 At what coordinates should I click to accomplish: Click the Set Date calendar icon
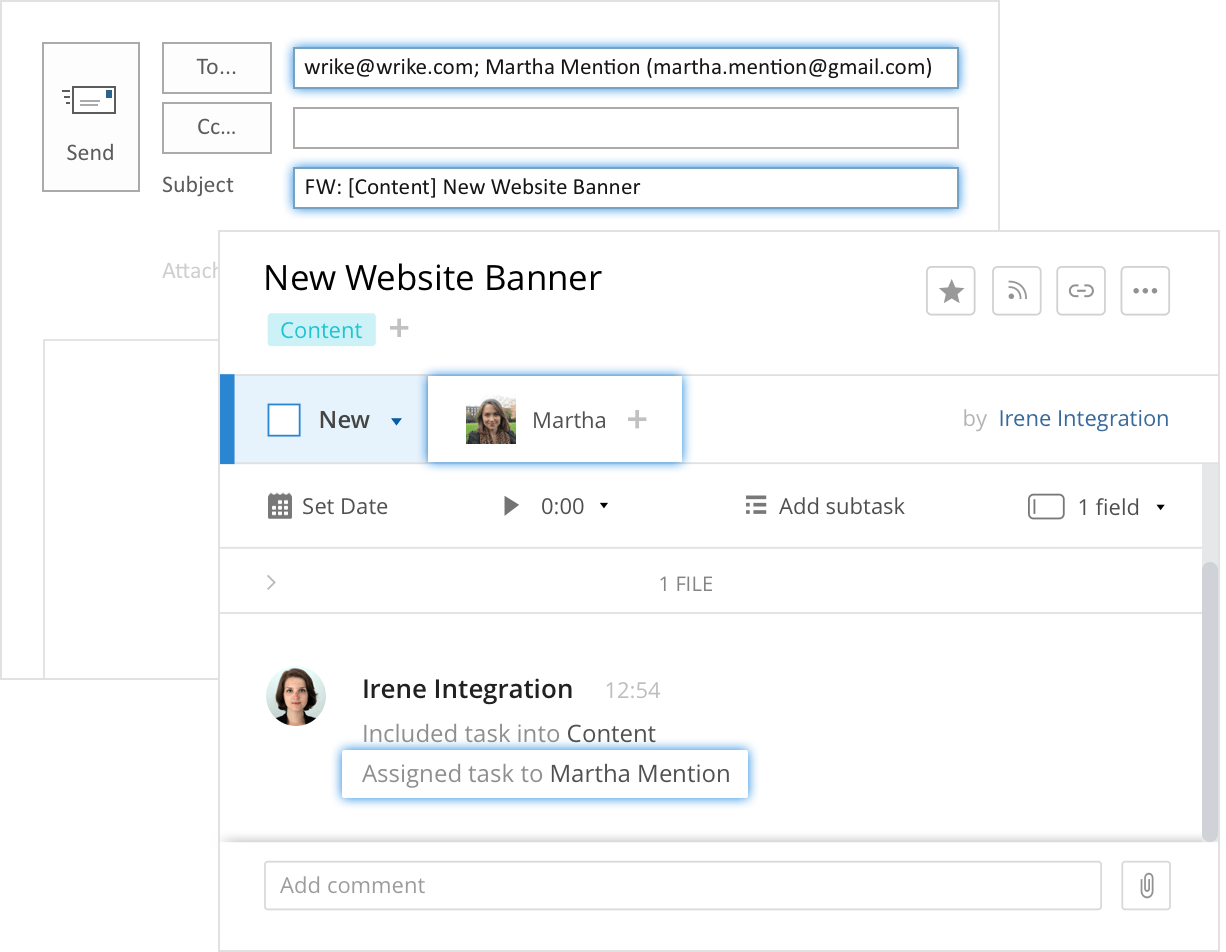(x=280, y=506)
